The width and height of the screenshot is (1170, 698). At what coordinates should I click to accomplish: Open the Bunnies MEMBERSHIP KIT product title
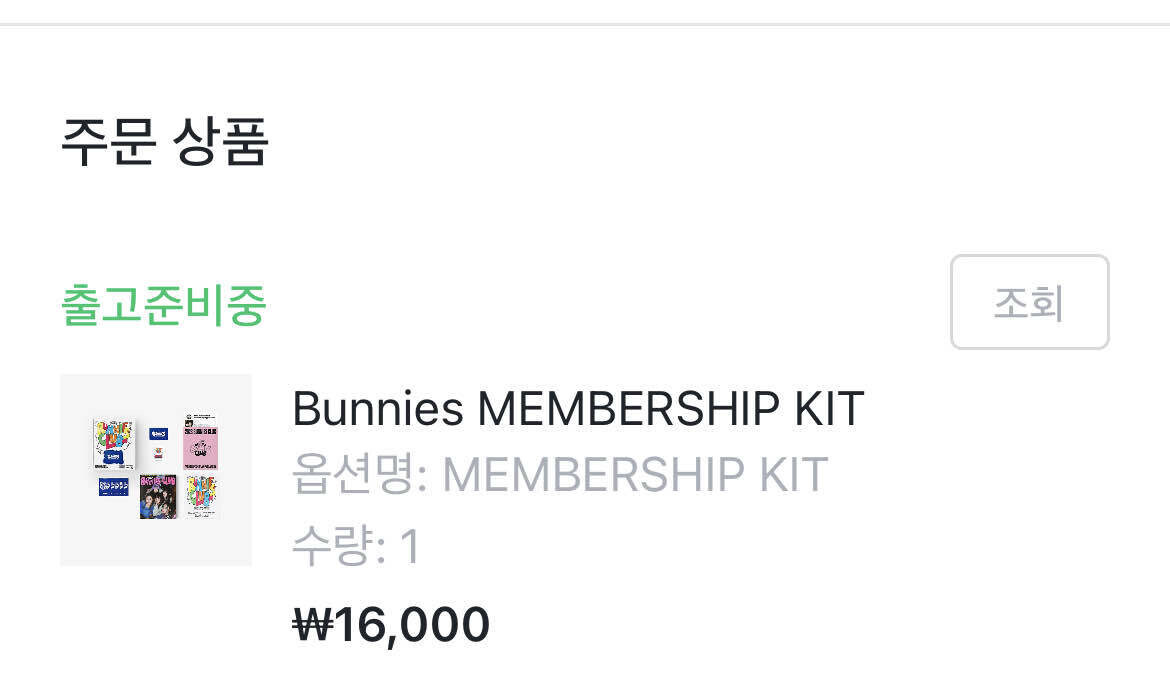(577, 409)
